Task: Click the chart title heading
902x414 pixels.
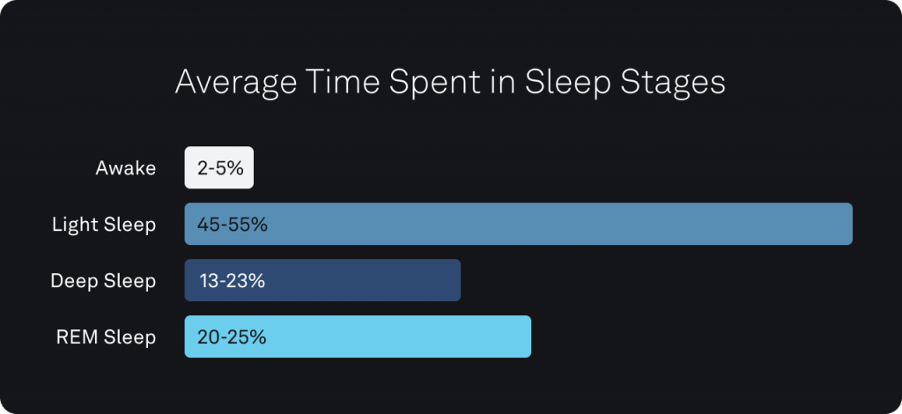Action: pyautogui.click(x=450, y=82)
